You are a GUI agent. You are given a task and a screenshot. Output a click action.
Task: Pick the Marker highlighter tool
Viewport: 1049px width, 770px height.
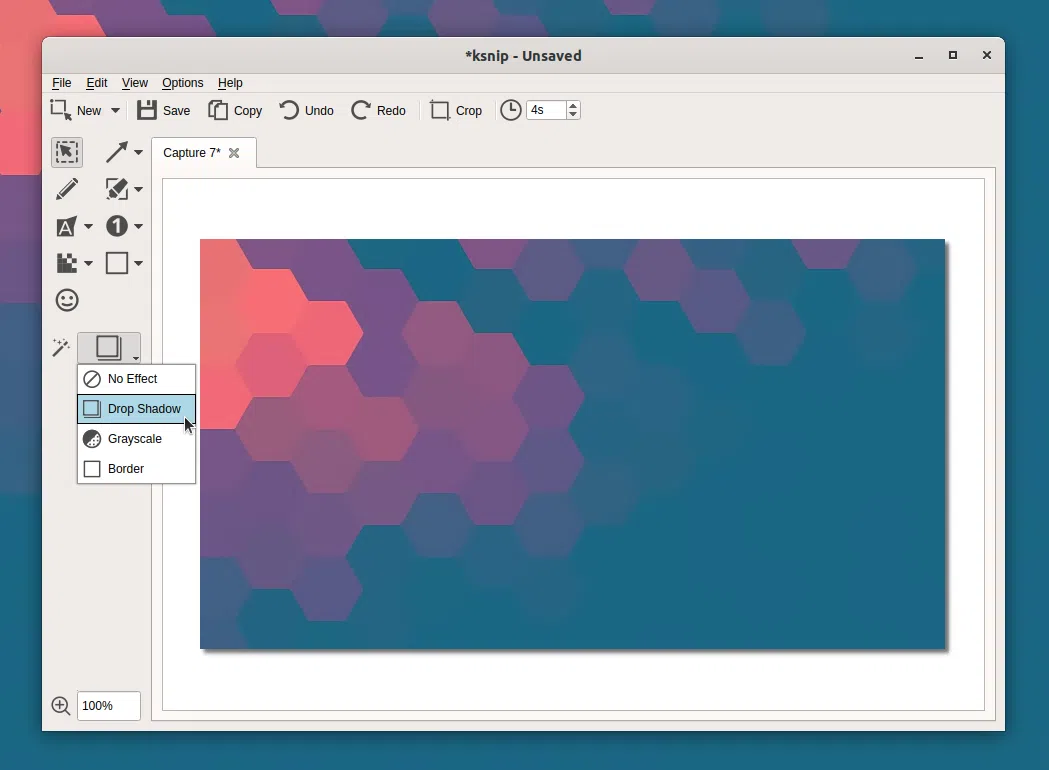coord(117,189)
